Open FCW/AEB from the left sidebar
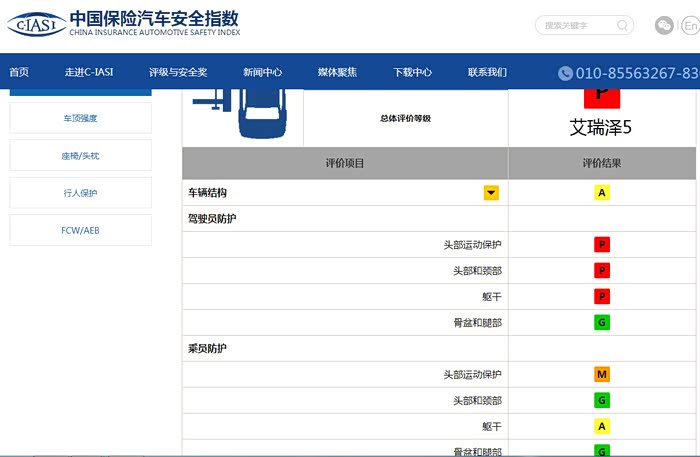 [x=80, y=230]
